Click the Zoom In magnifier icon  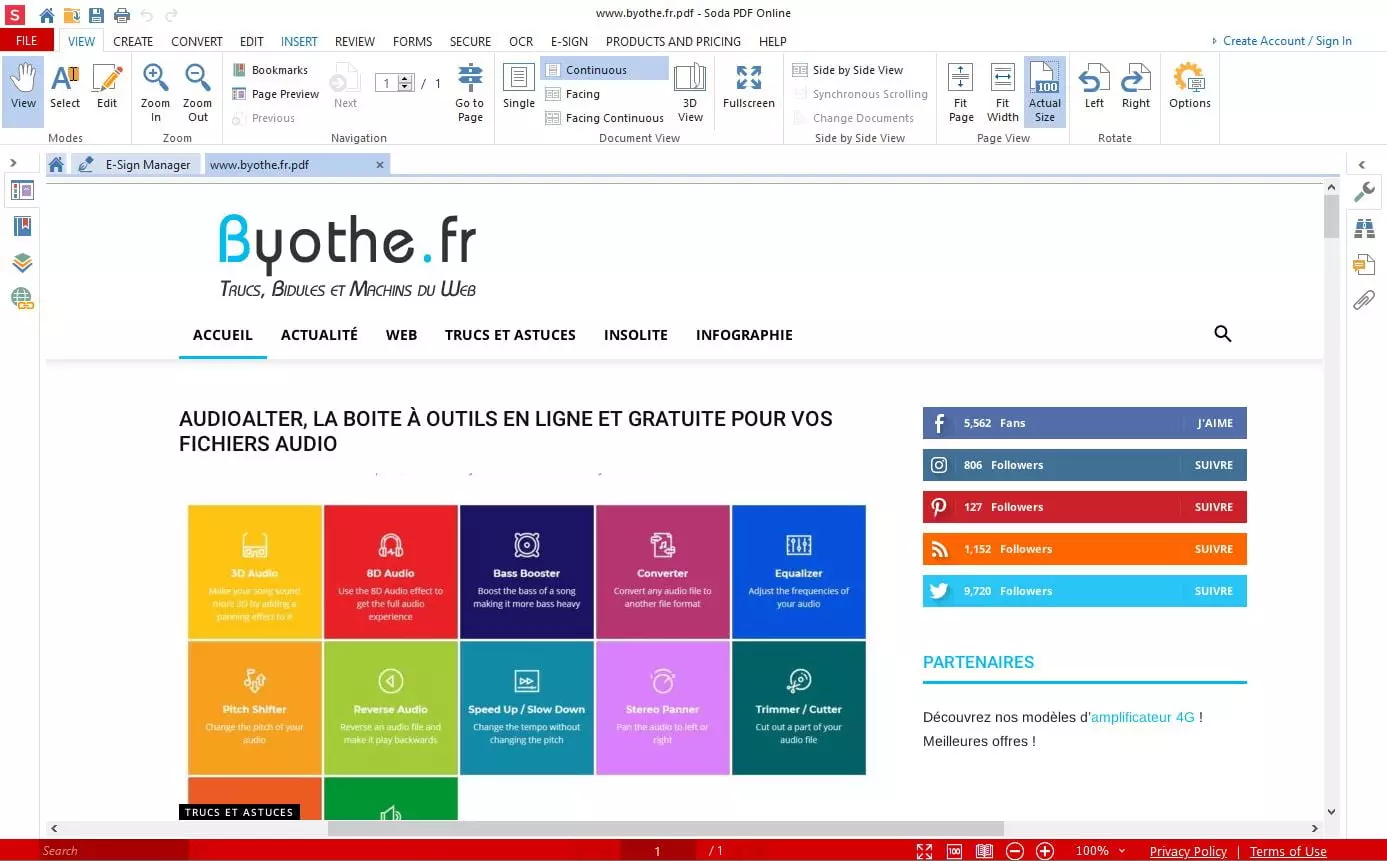tap(155, 80)
